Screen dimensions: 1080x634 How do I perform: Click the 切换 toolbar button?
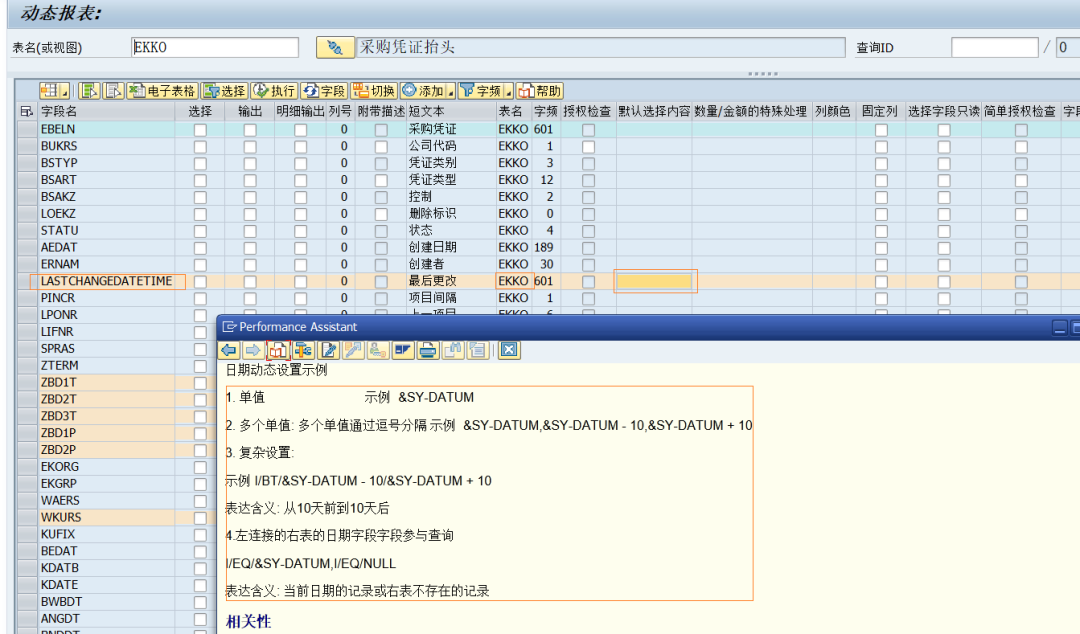tap(373, 91)
